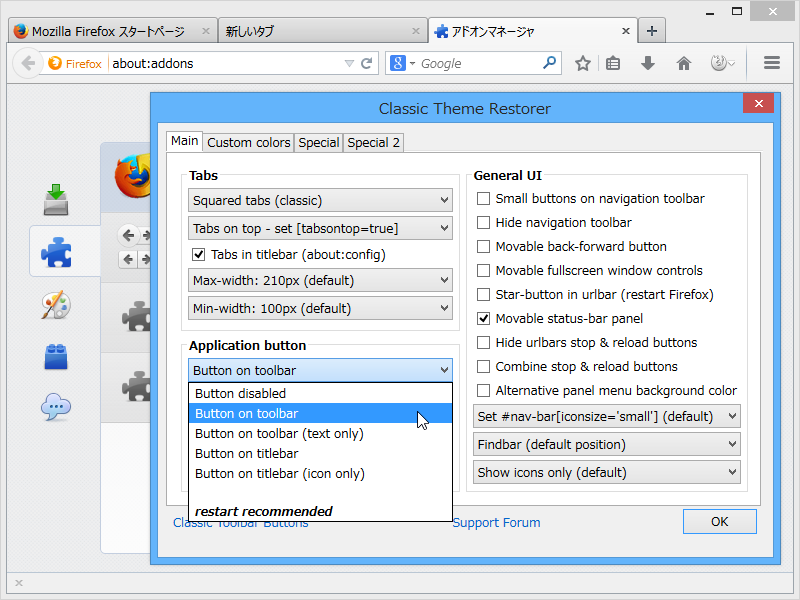Open the downloads arrow icon
The height and width of the screenshot is (600, 800).
[647, 63]
